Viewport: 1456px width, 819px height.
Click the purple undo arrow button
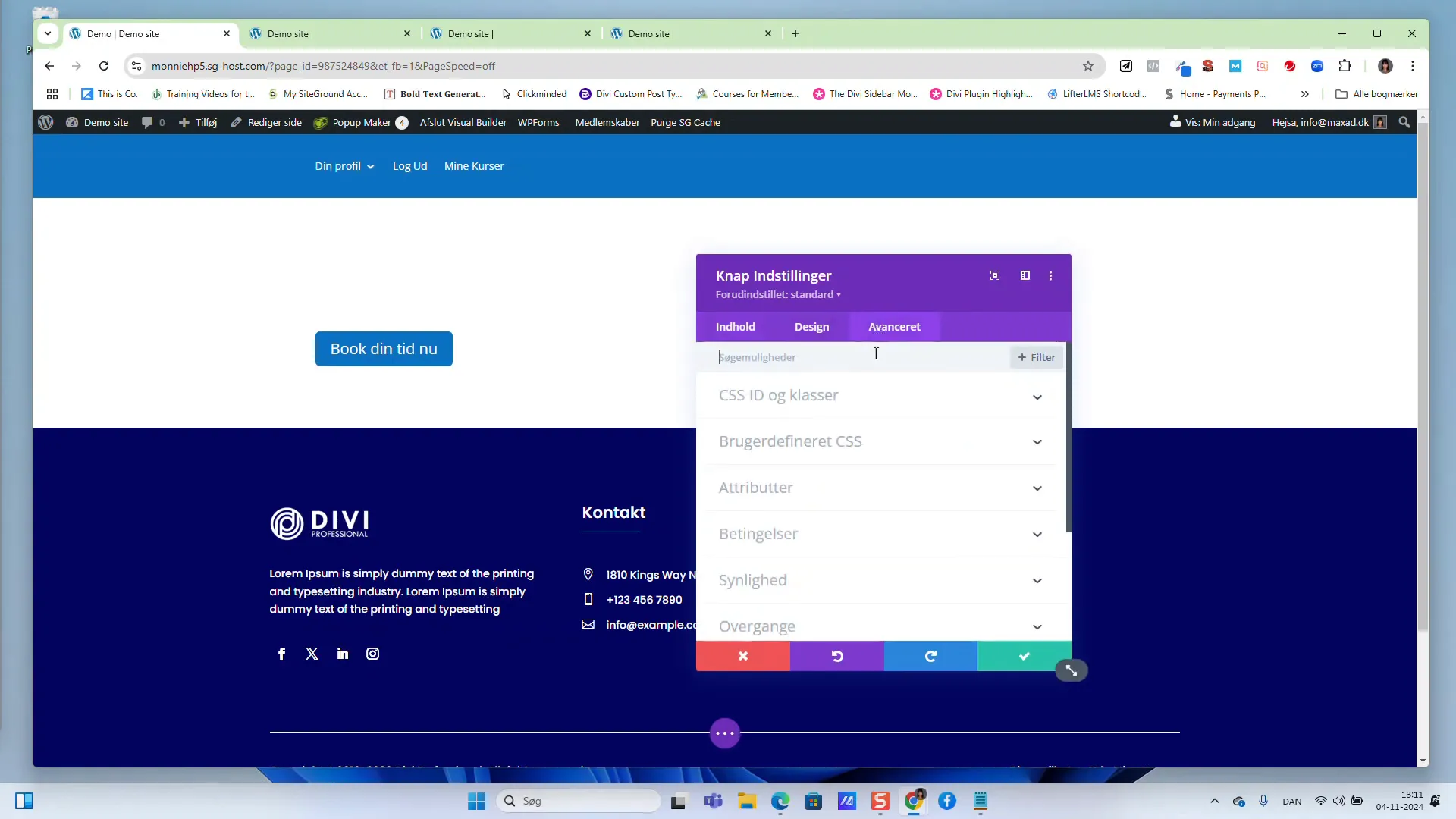[x=837, y=656]
